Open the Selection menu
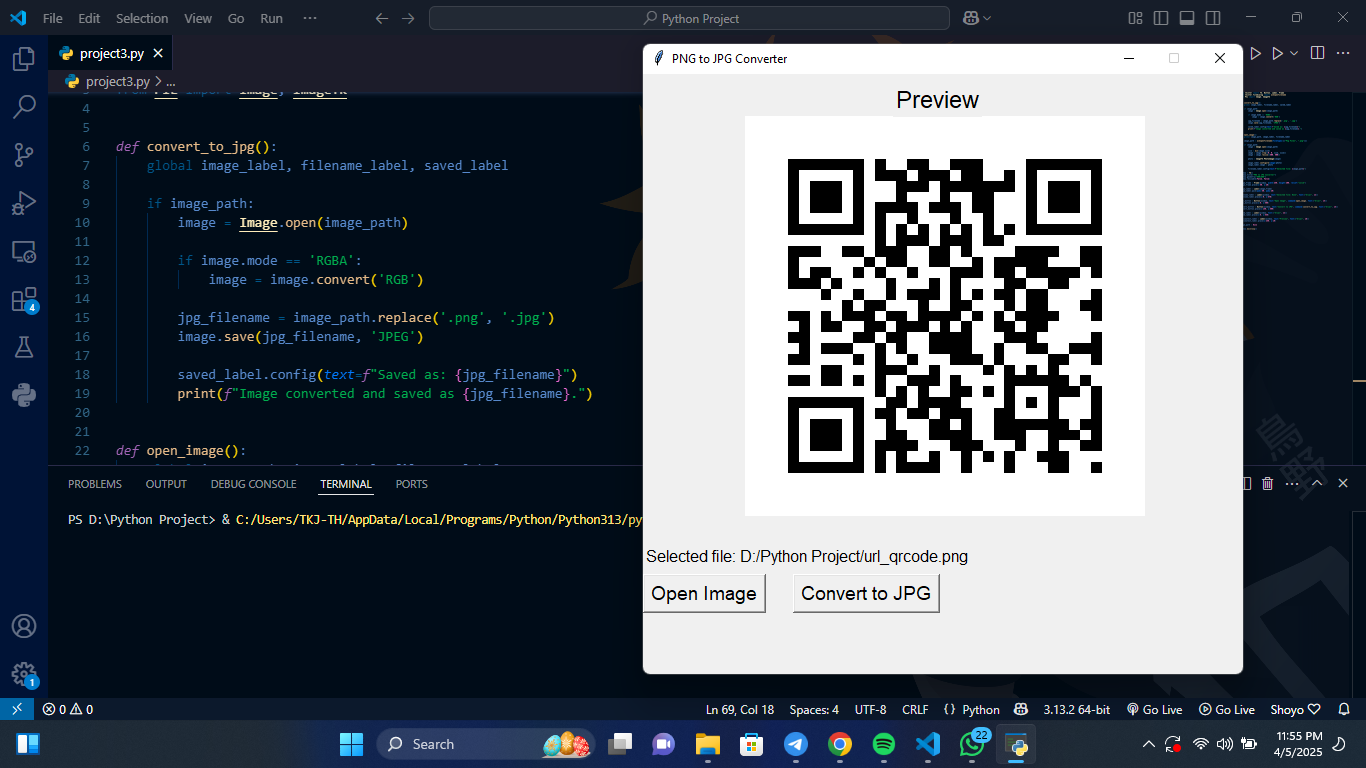This screenshot has width=1366, height=768. pyautogui.click(x=142, y=18)
